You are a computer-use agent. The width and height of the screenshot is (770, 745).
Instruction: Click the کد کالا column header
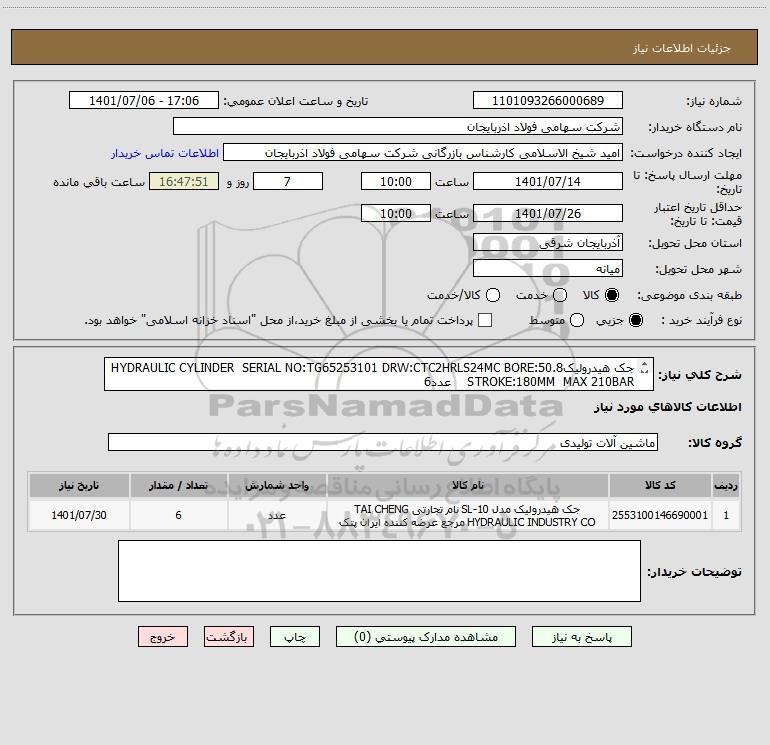(x=660, y=485)
